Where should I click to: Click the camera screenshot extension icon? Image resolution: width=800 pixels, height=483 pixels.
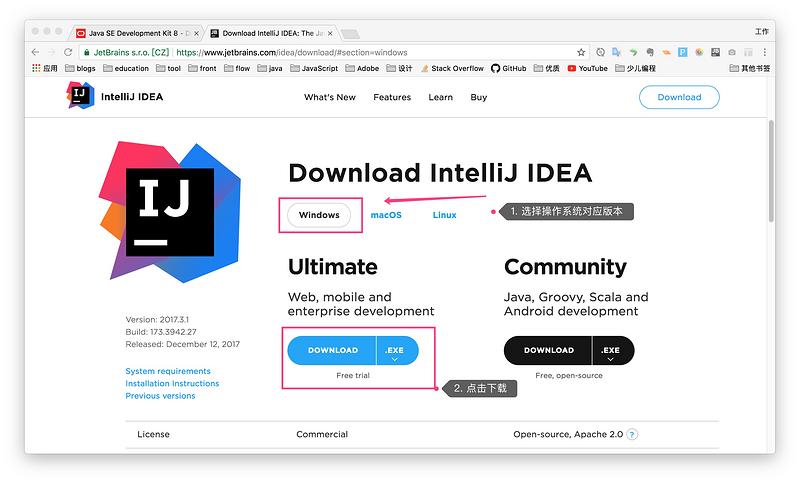pos(732,52)
